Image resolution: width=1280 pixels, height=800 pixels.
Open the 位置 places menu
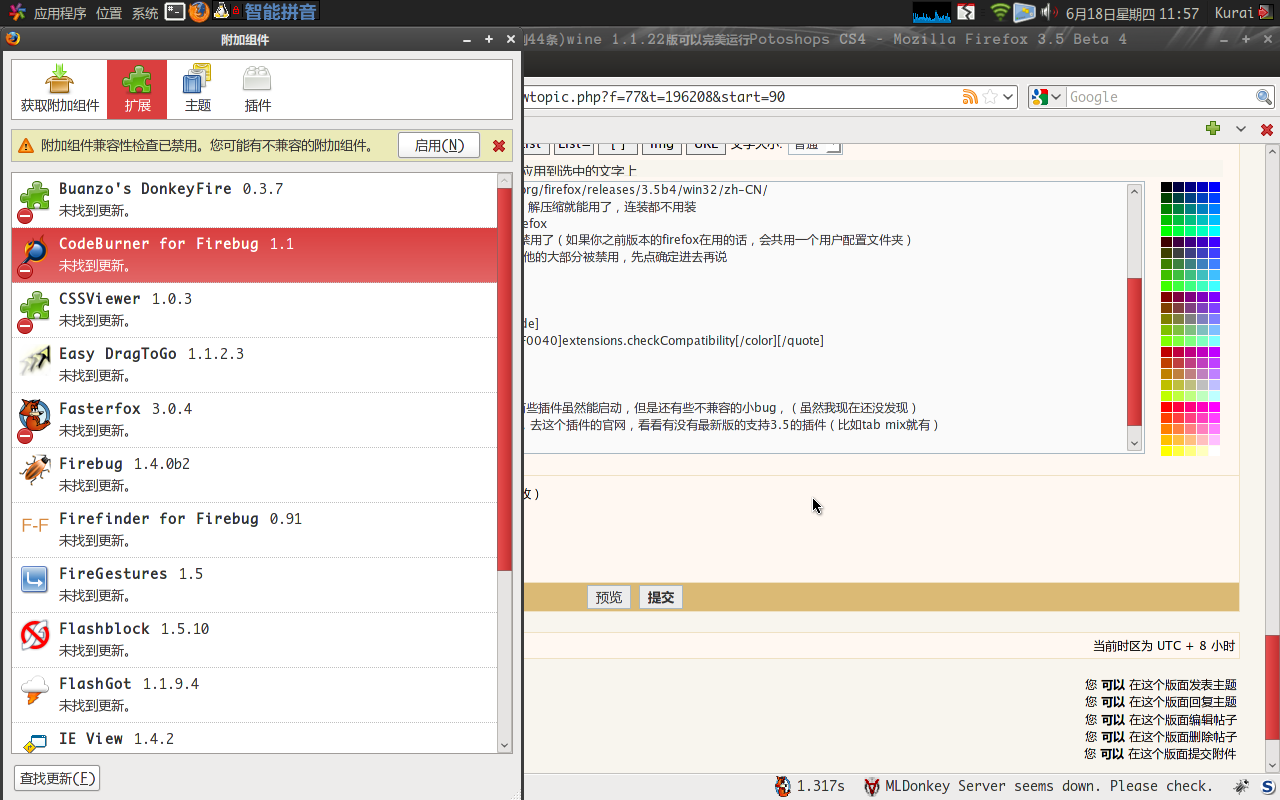coord(109,13)
